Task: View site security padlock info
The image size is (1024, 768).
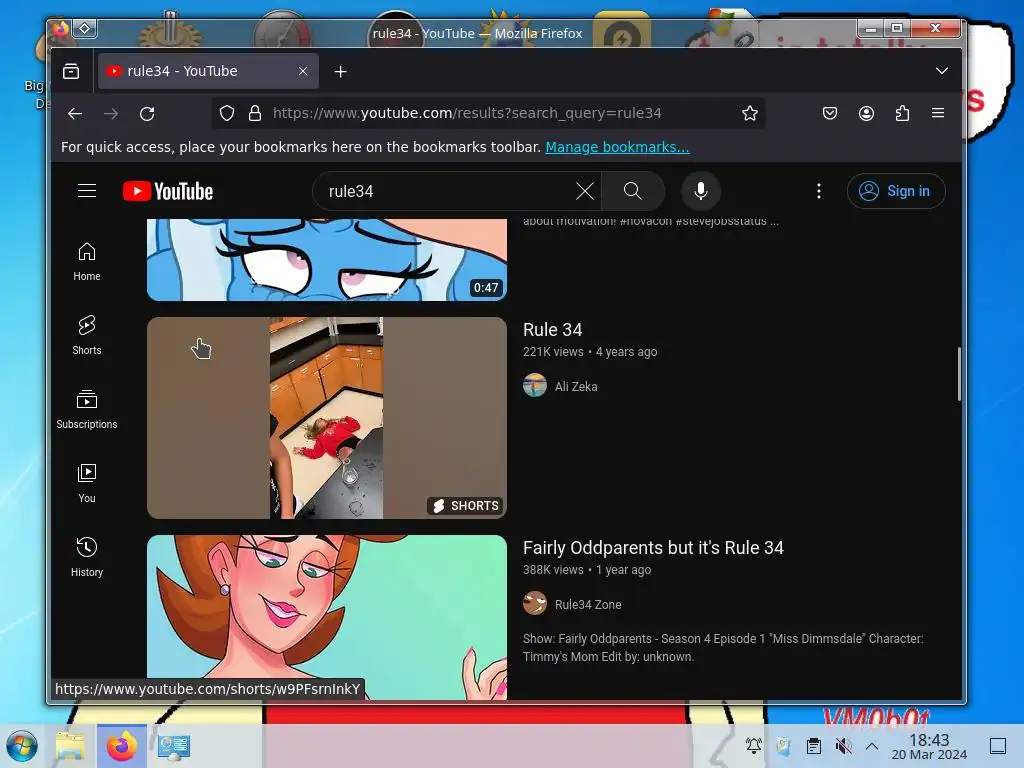Action: coord(255,114)
